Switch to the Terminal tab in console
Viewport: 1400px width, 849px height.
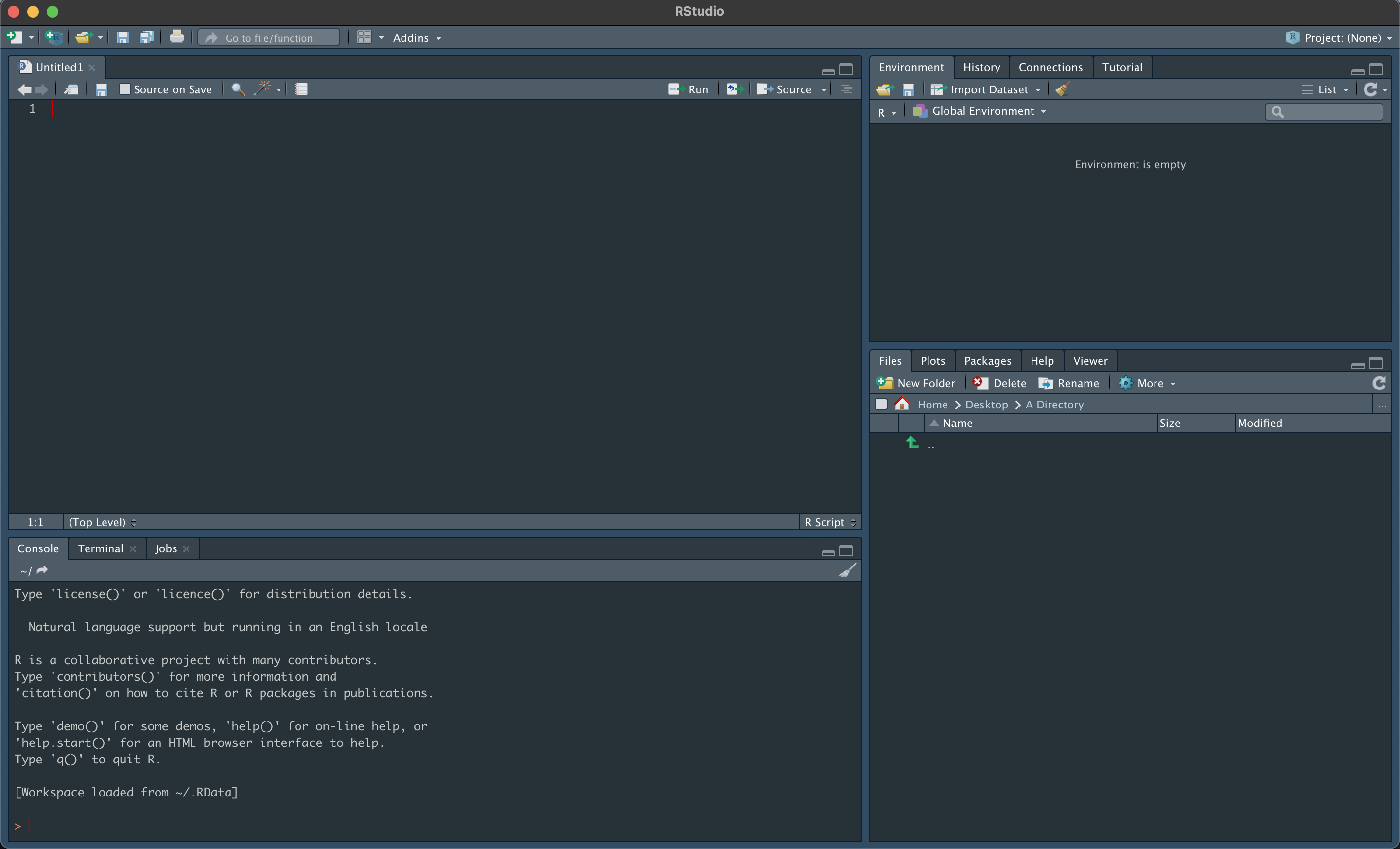(100, 548)
